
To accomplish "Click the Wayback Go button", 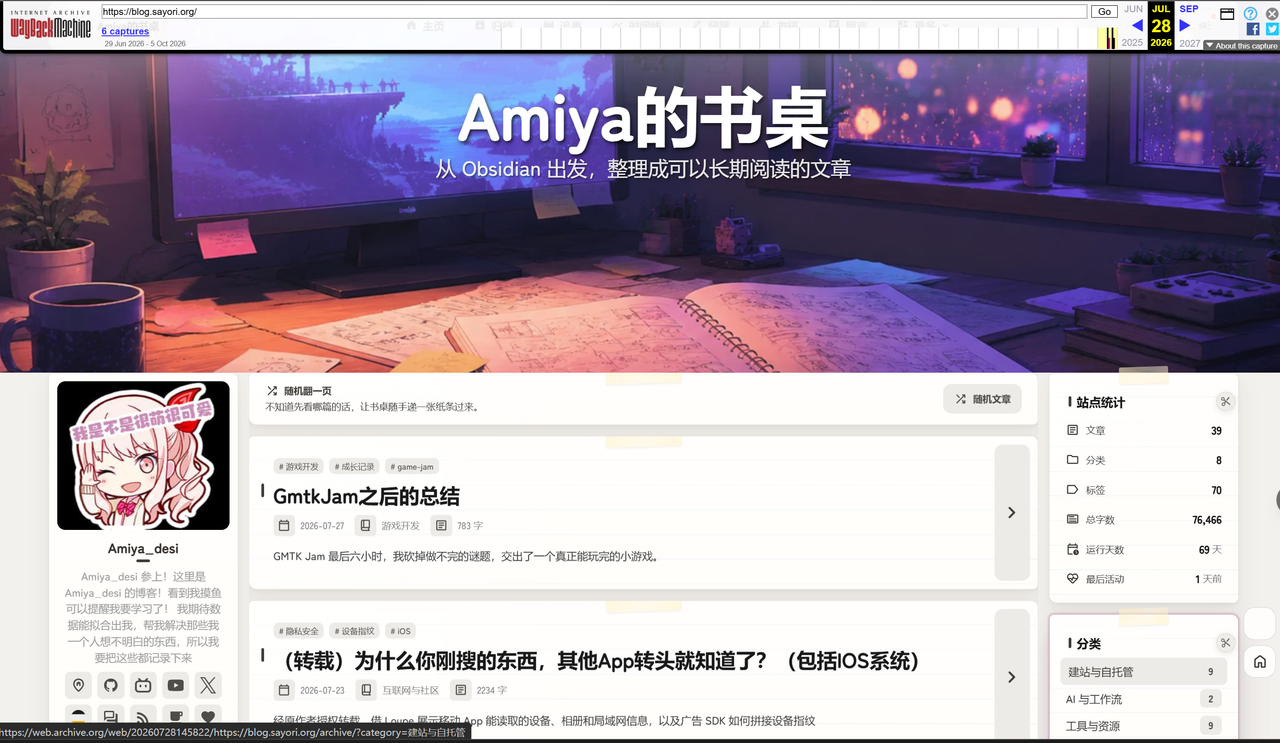I will tap(1104, 12).
